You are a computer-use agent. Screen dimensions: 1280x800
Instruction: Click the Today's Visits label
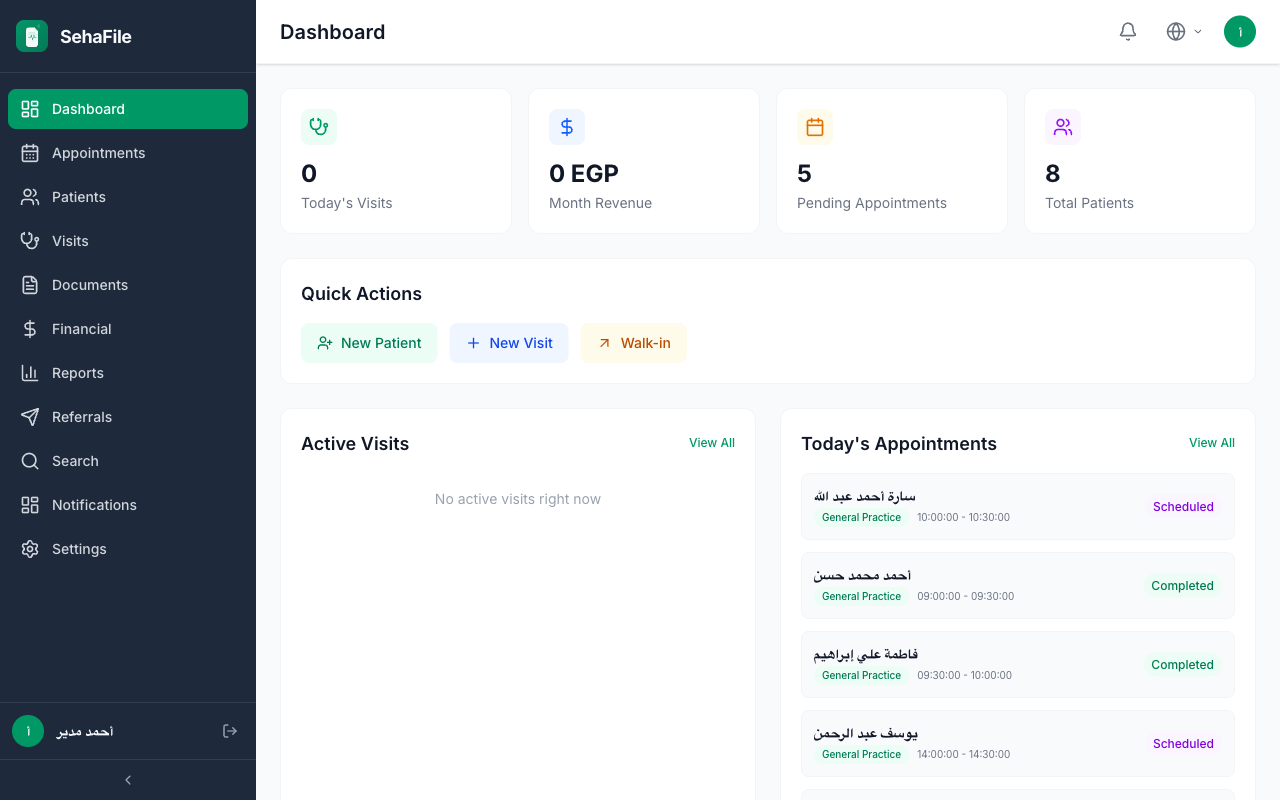pyautogui.click(x=347, y=203)
